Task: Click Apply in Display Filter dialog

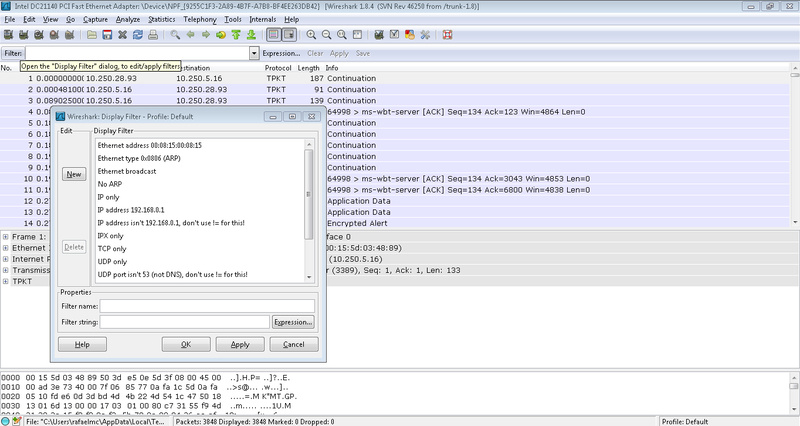Action: [x=240, y=344]
